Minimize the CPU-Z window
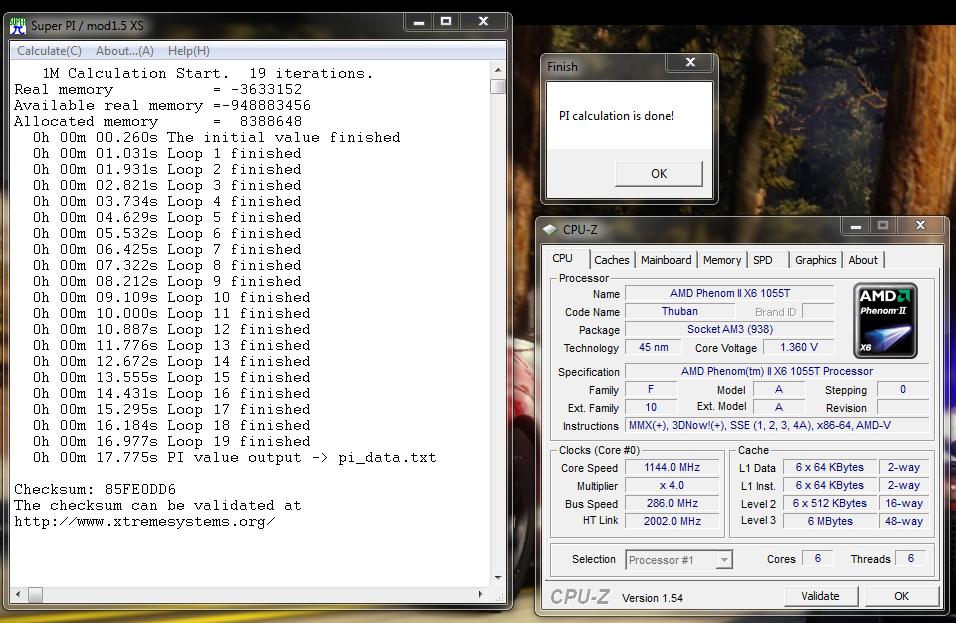 pyautogui.click(x=856, y=226)
